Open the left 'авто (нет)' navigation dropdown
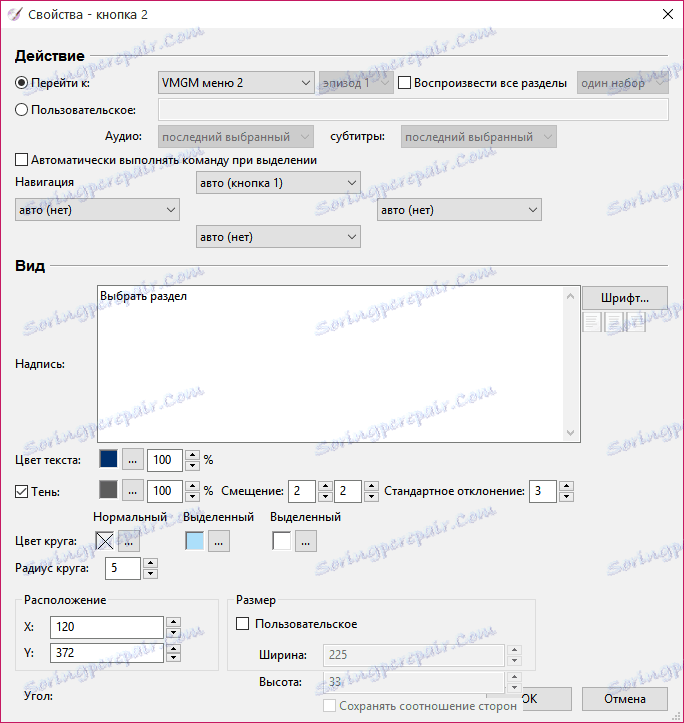This screenshot has width=684, height=723. click(97, 210)
